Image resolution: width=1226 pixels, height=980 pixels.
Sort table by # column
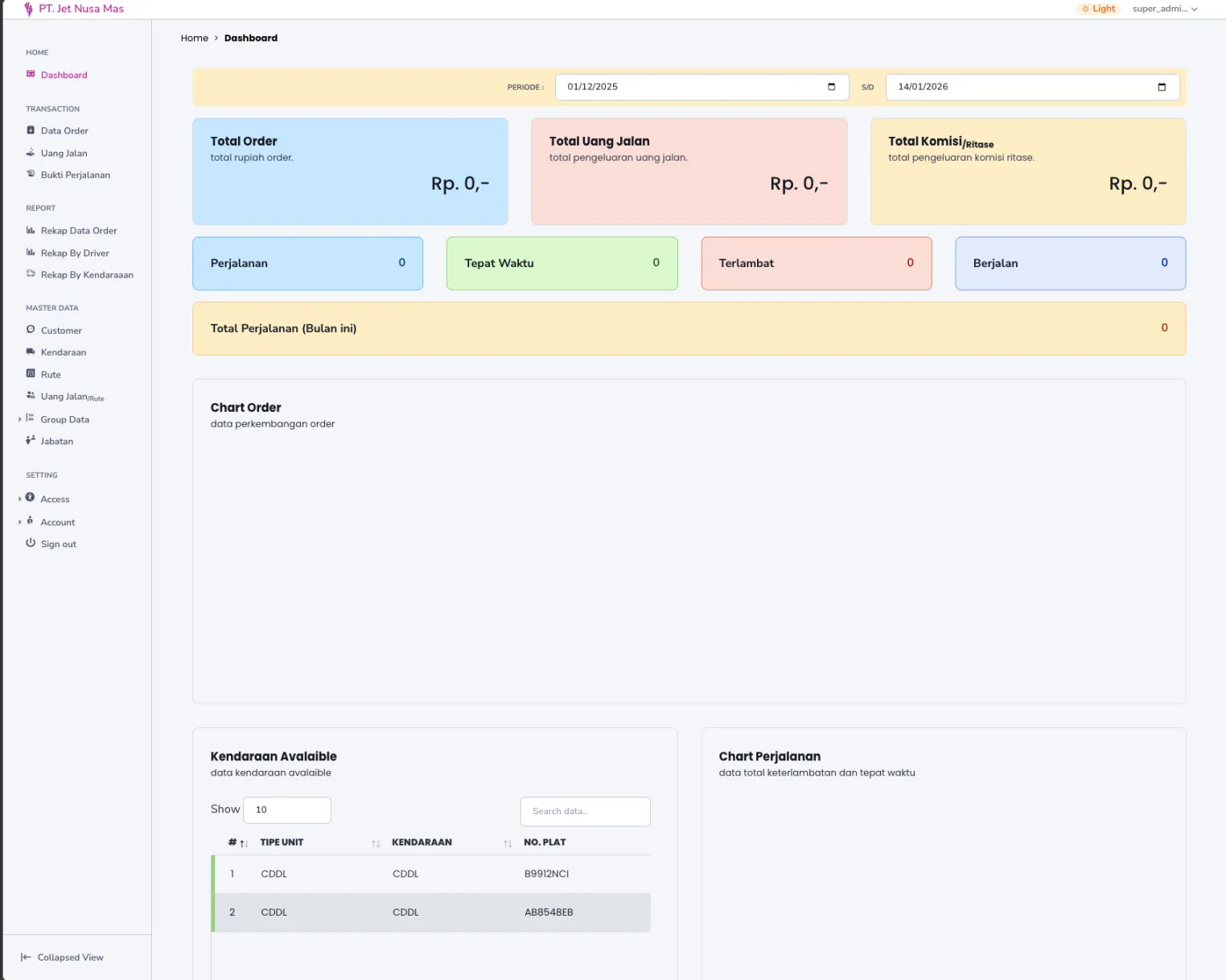(238, 842)
